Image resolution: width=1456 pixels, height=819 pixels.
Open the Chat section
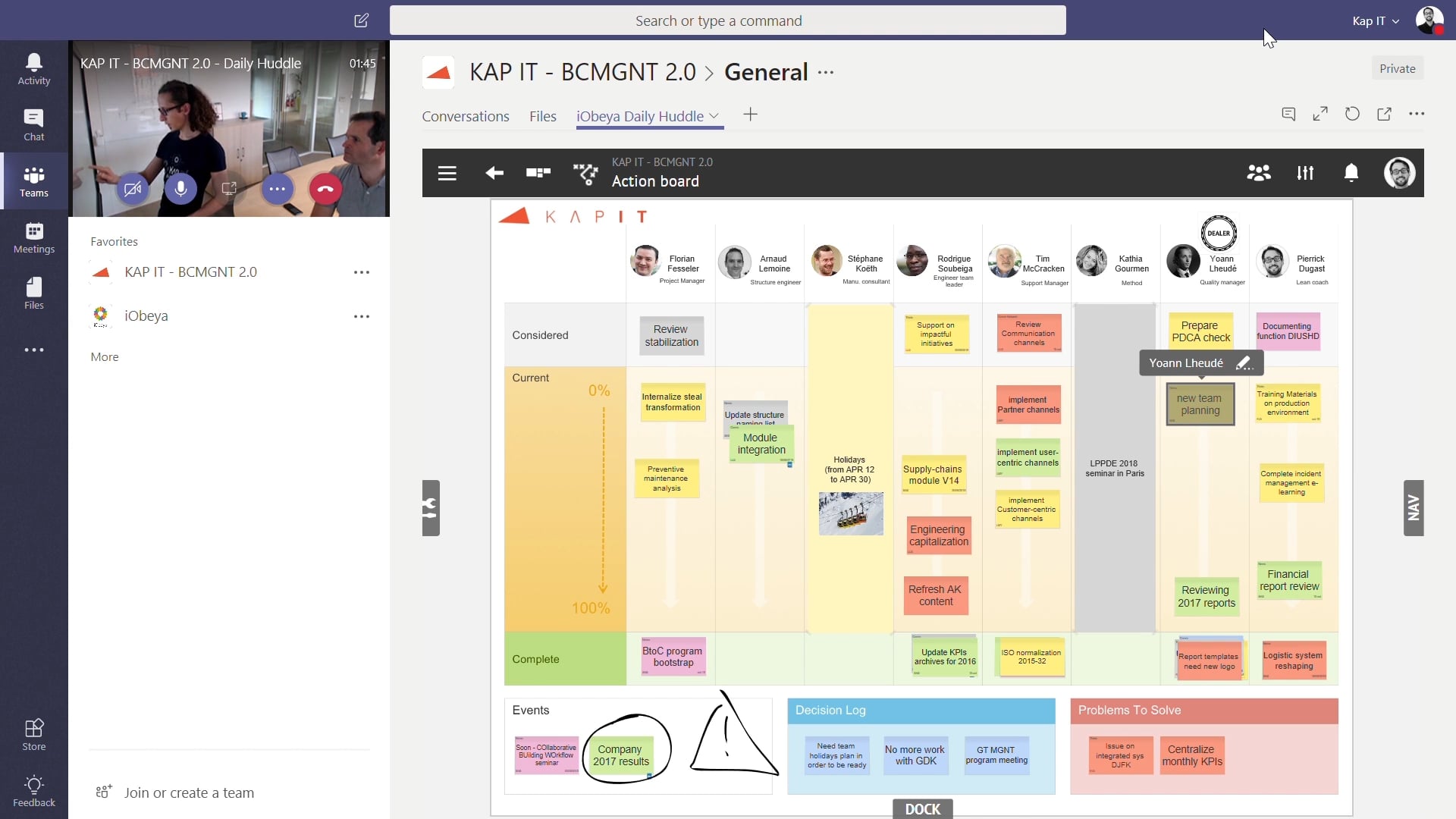point(34,125)
